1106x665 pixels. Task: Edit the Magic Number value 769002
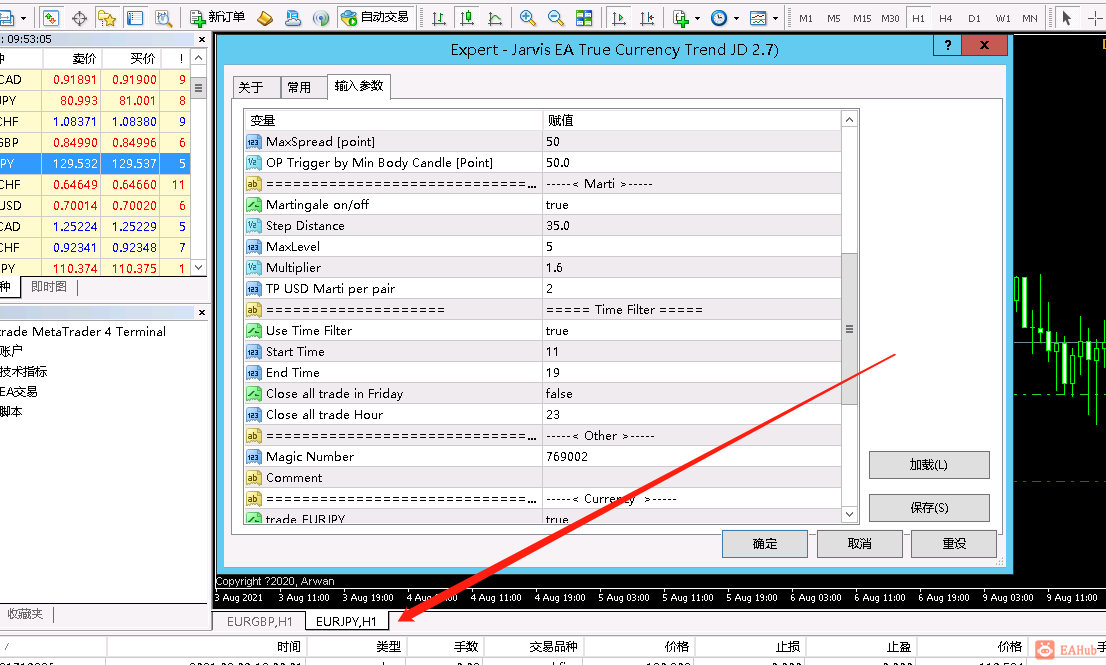[x=691, y=456]
